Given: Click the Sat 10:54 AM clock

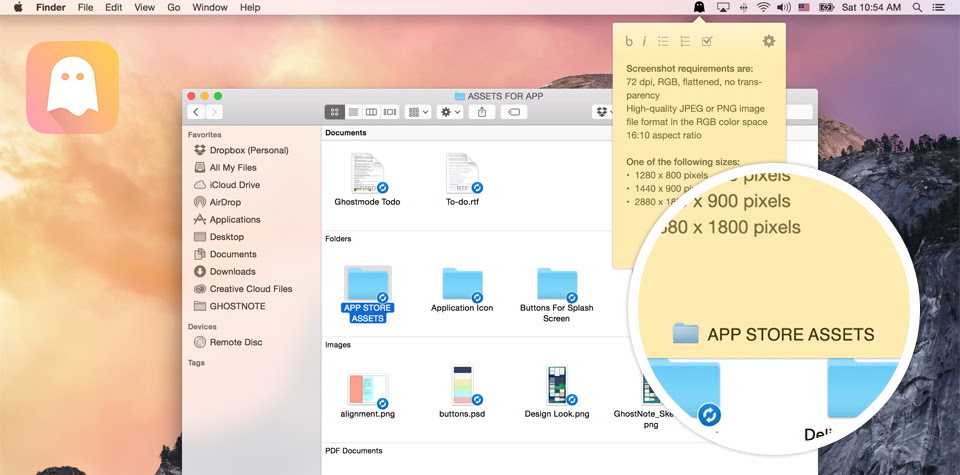Looking at the screenshot, I should point(871,7).
